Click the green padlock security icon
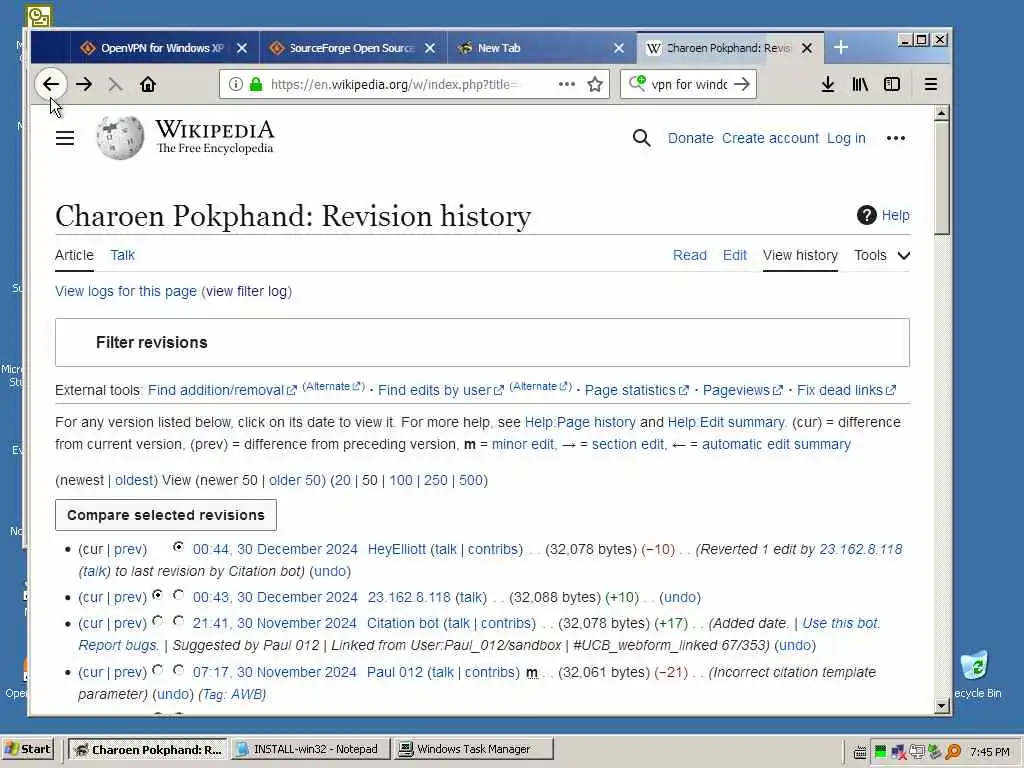 [256, 84]
